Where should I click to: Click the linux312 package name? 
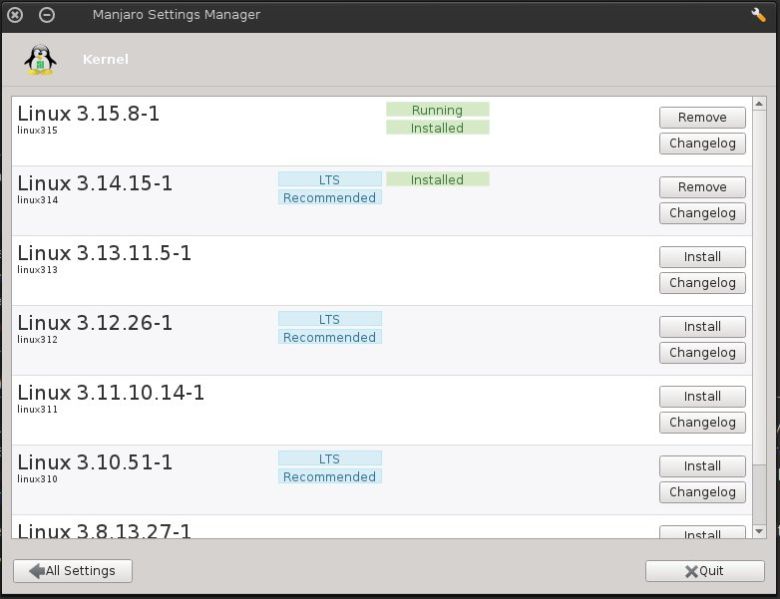[x=38, y=340]
